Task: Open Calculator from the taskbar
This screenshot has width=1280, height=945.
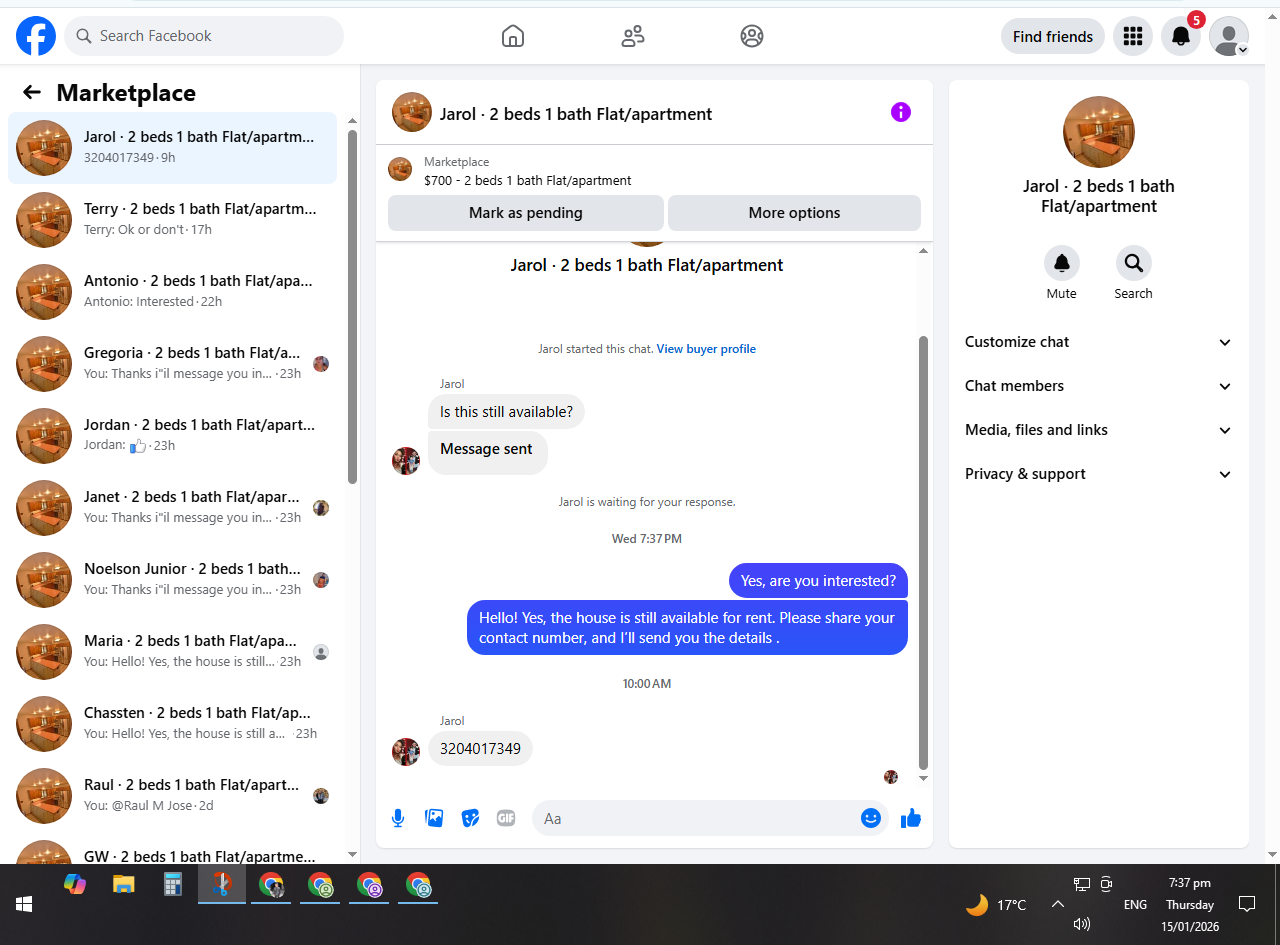Action: [172, 884]
